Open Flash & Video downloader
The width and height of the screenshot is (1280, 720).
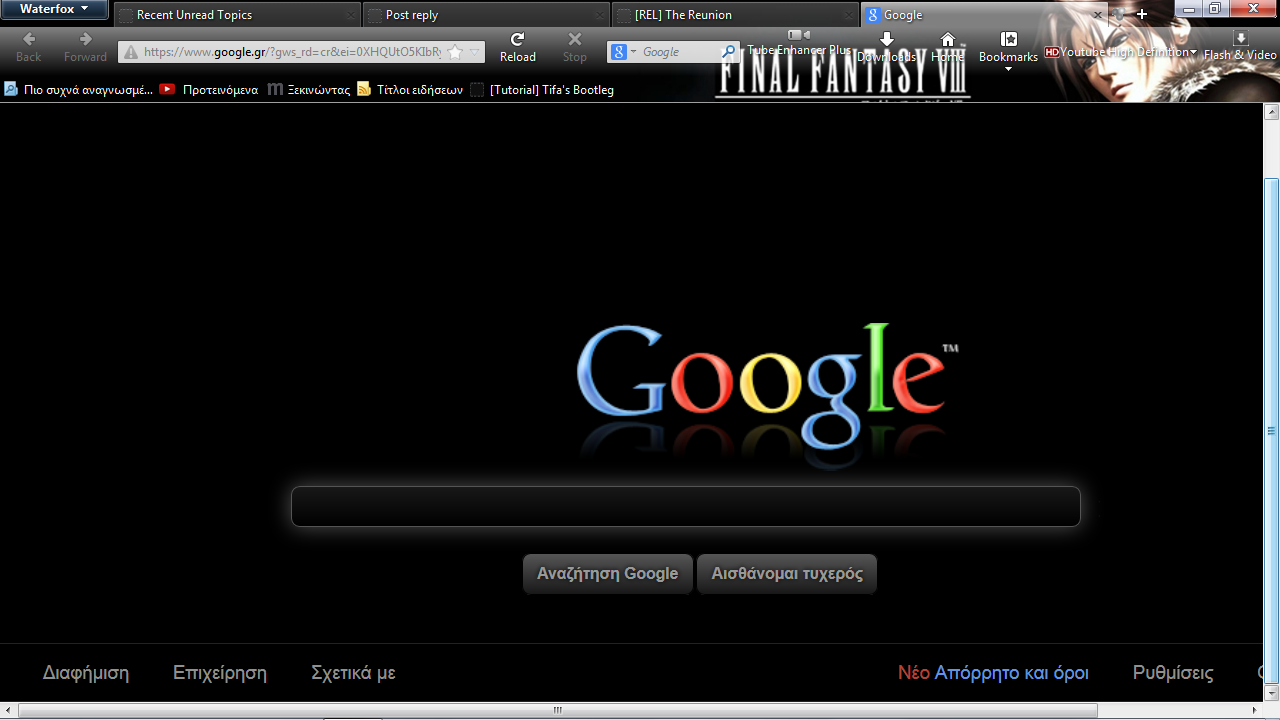(x=1240, y=47)
